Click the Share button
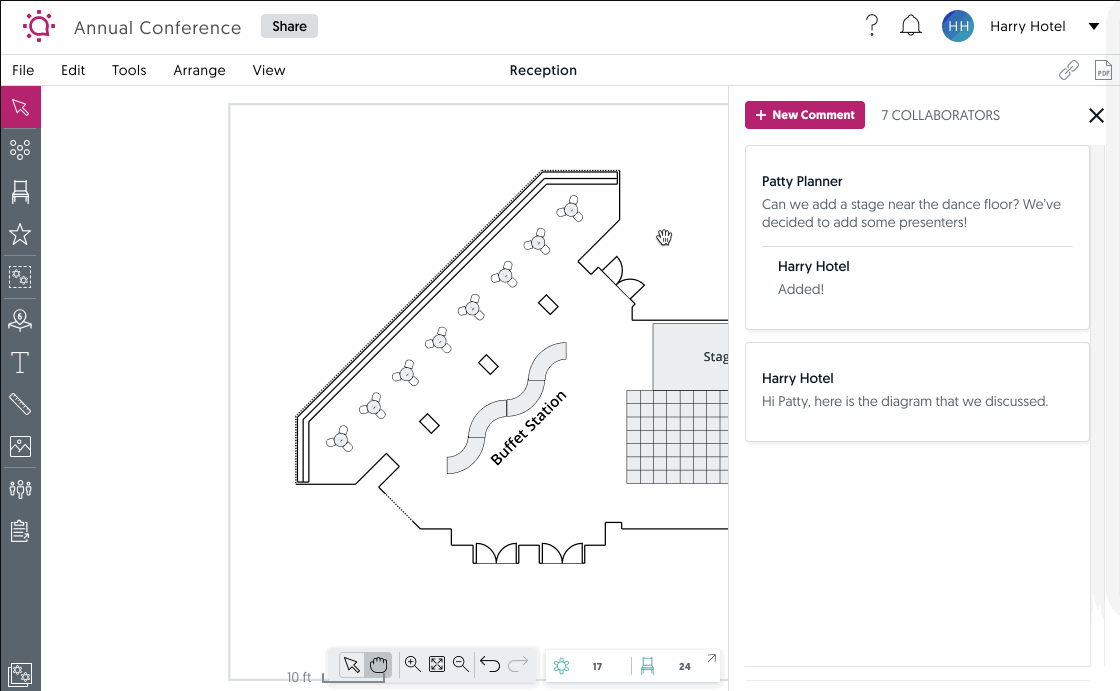 289,26
